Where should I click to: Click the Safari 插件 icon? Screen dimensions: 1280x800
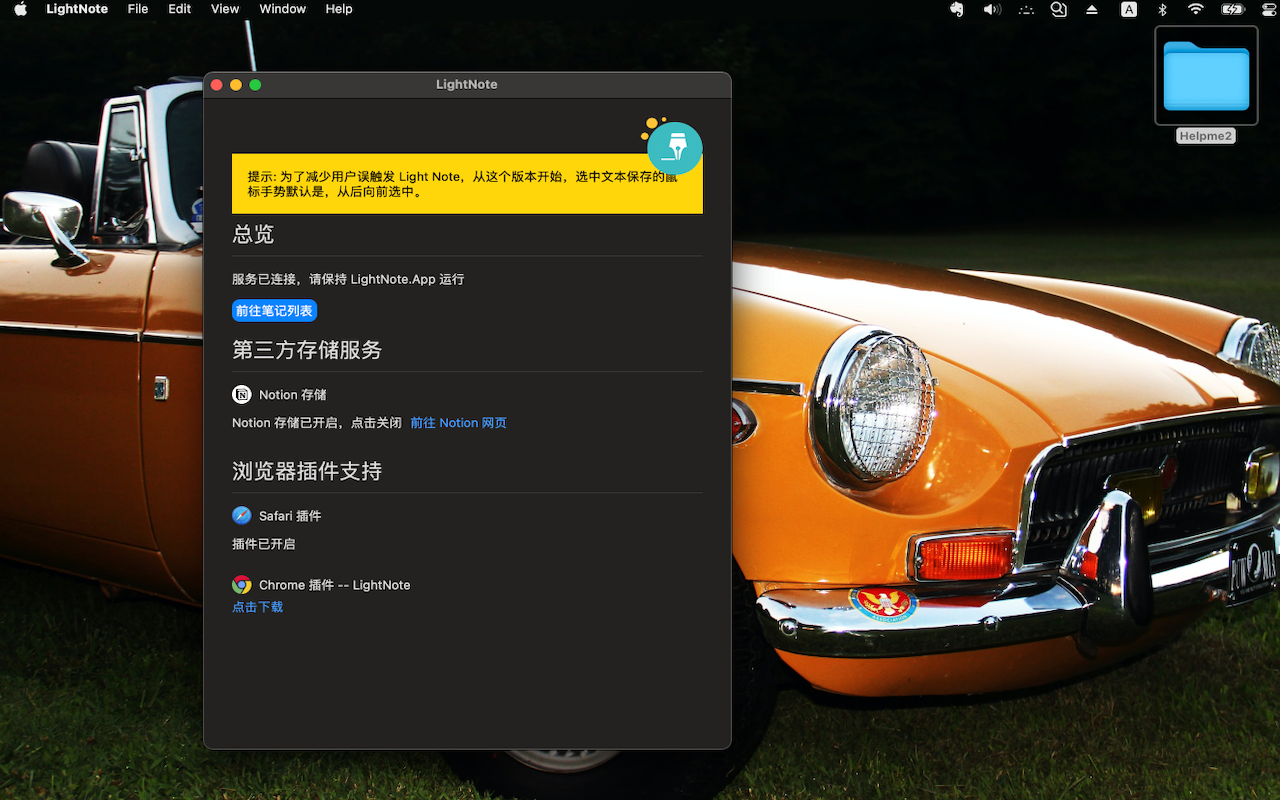241,515
